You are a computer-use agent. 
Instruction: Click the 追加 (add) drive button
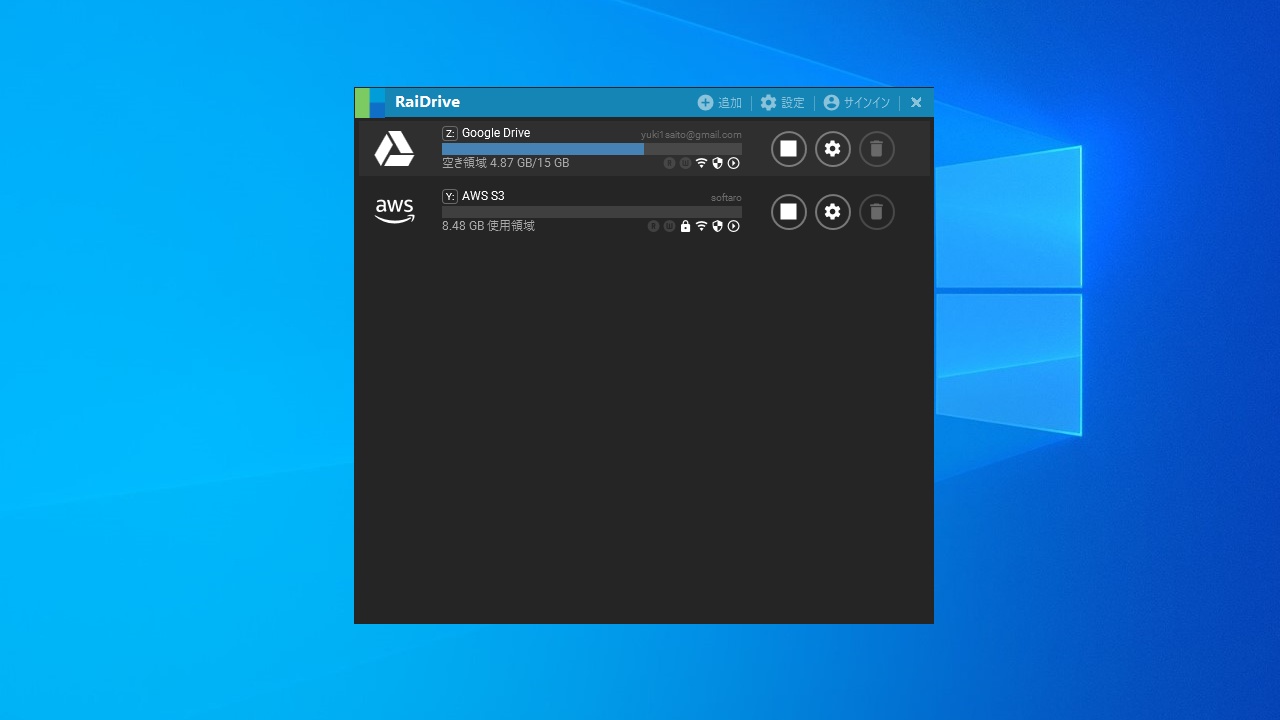[x=720, y=103]
